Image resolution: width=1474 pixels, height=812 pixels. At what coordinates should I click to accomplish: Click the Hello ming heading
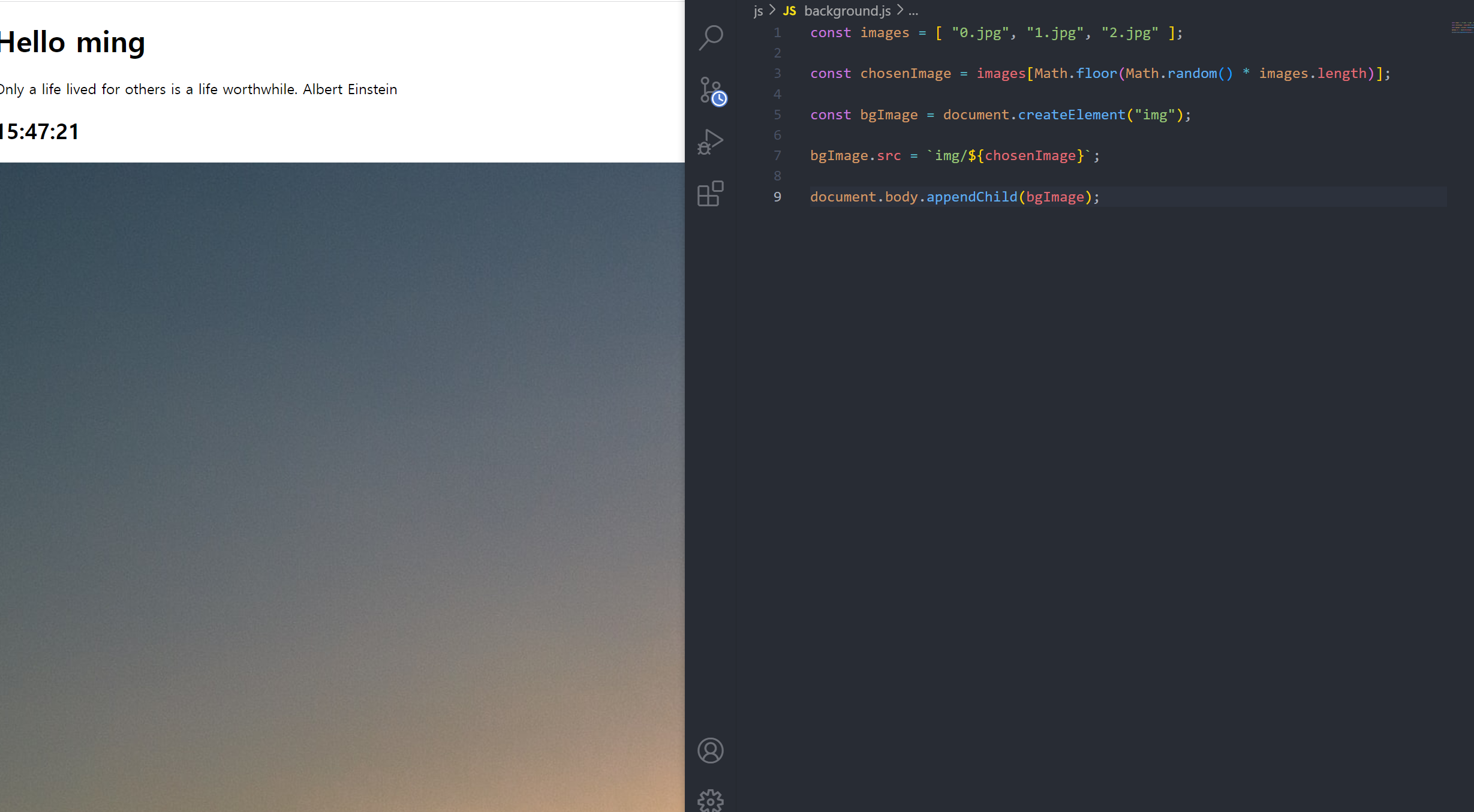pyautogui.click(x=72, y=43)
